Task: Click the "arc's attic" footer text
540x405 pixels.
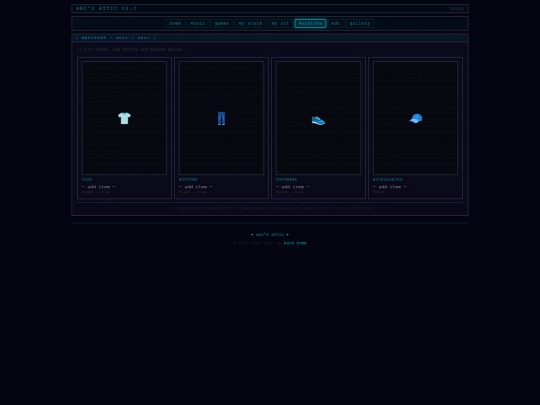Action: [x=270, y=235]
